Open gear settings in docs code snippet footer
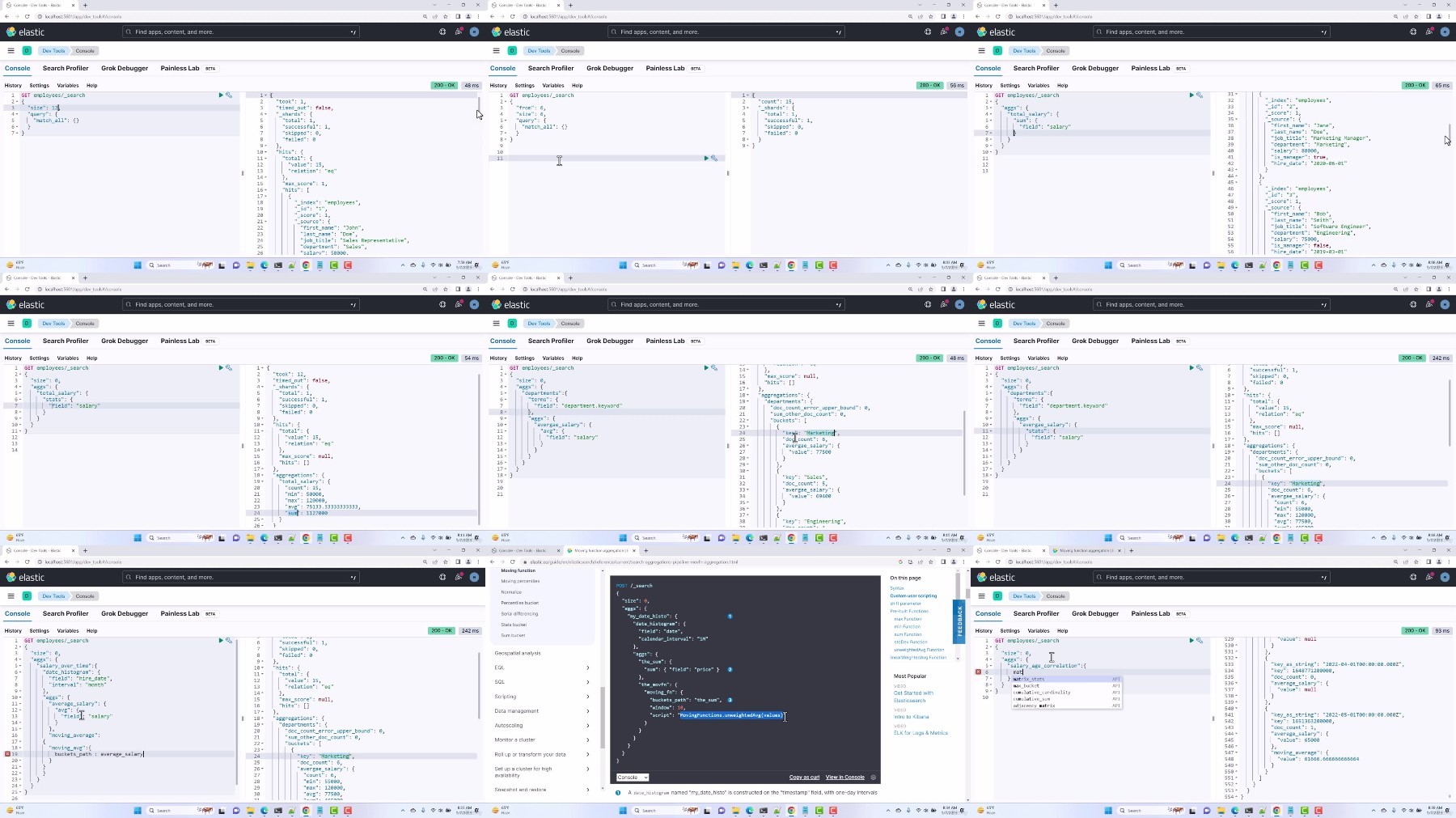Image resolution: width=1456 pixels, height=818 pixels. tap(873, 778)
